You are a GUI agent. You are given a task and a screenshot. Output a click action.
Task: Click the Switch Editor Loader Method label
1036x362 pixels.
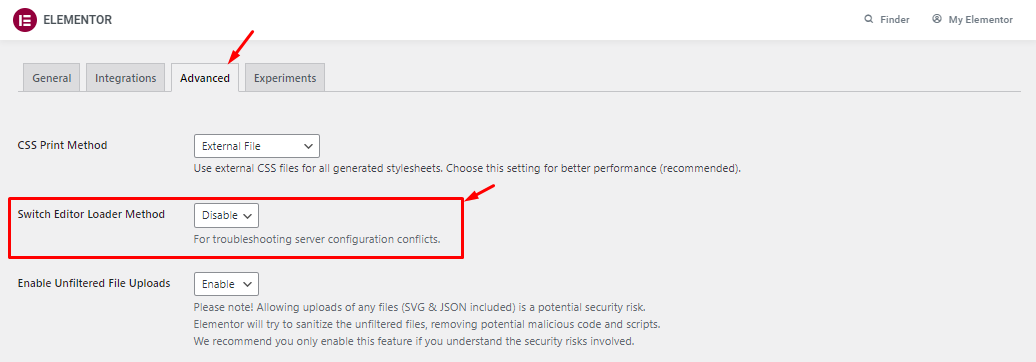91,214
